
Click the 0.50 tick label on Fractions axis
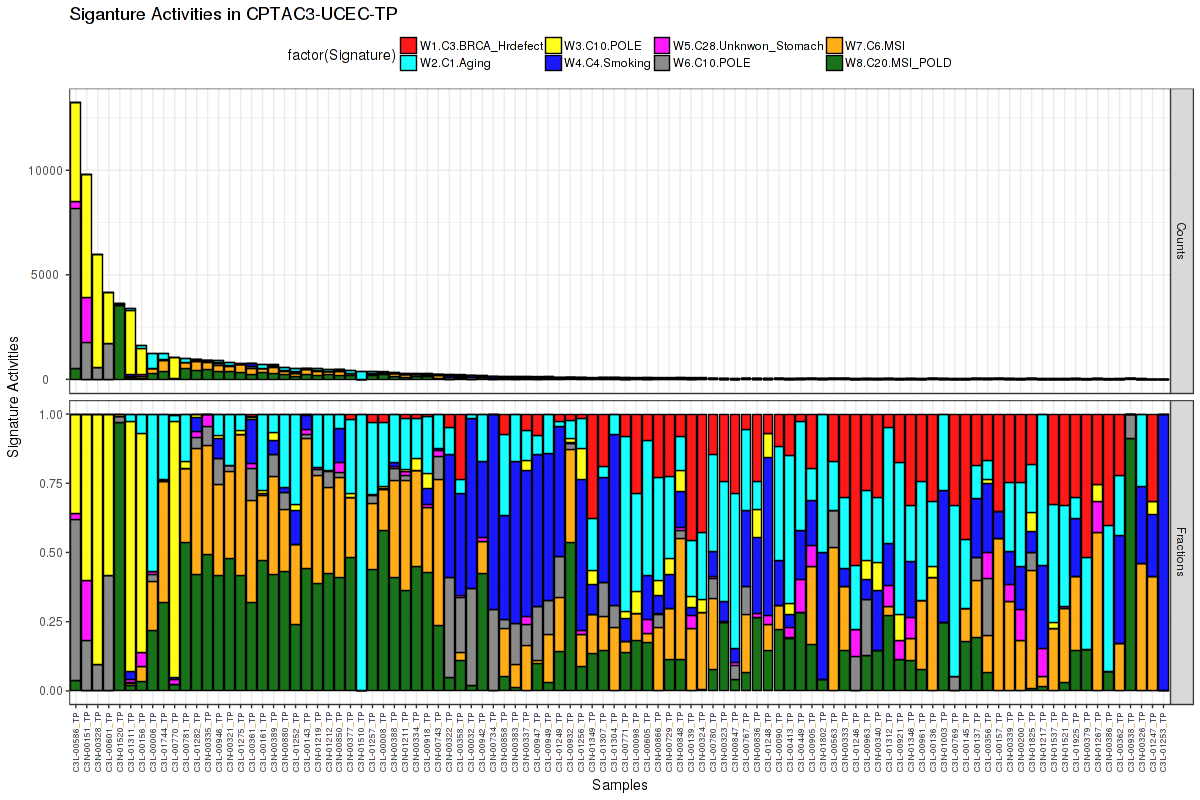pos(50,552)
